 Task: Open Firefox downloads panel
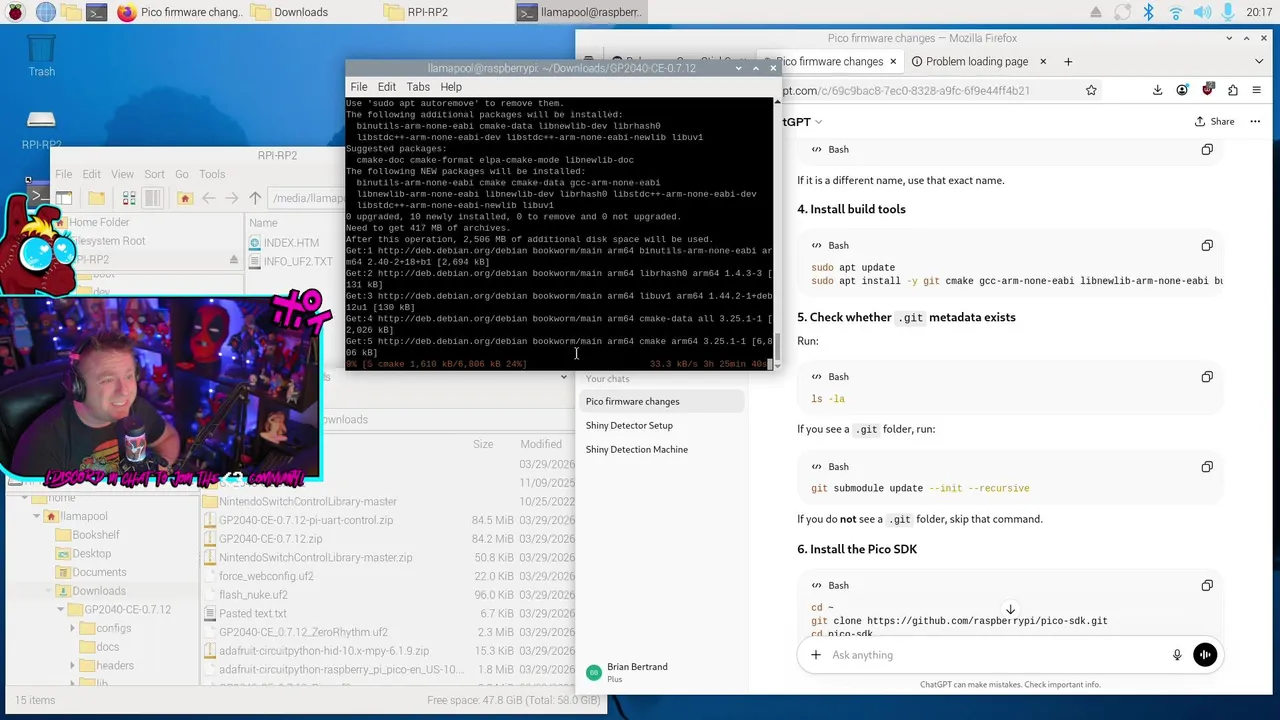[1157, 90]
